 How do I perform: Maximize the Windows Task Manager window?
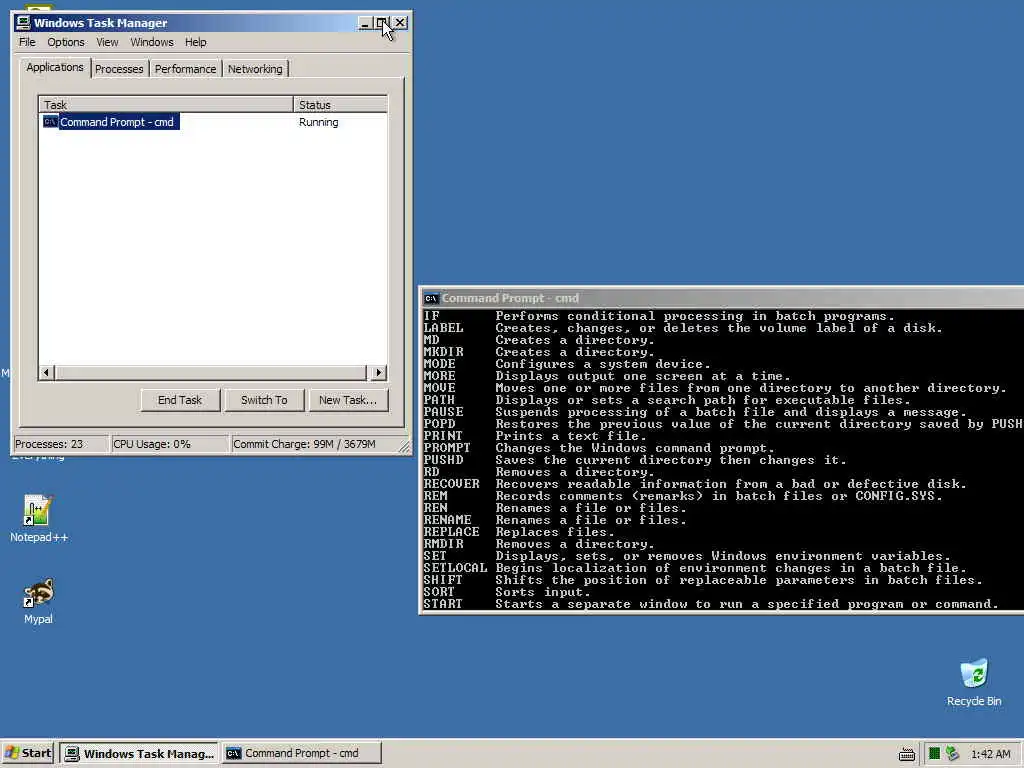pyautogui.click(x=381, y=24)
